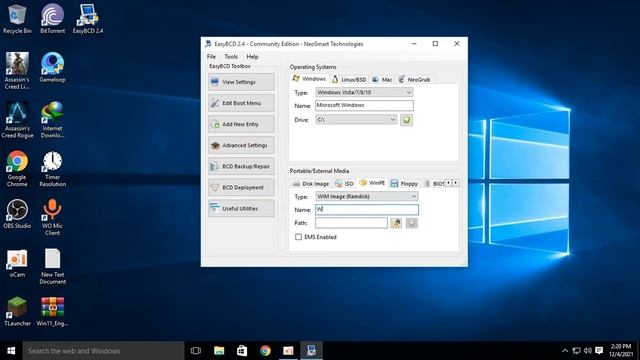640x360 pixels.
Task: Open the Recycle Bin desktop icon
Action: tap(17, 19)
